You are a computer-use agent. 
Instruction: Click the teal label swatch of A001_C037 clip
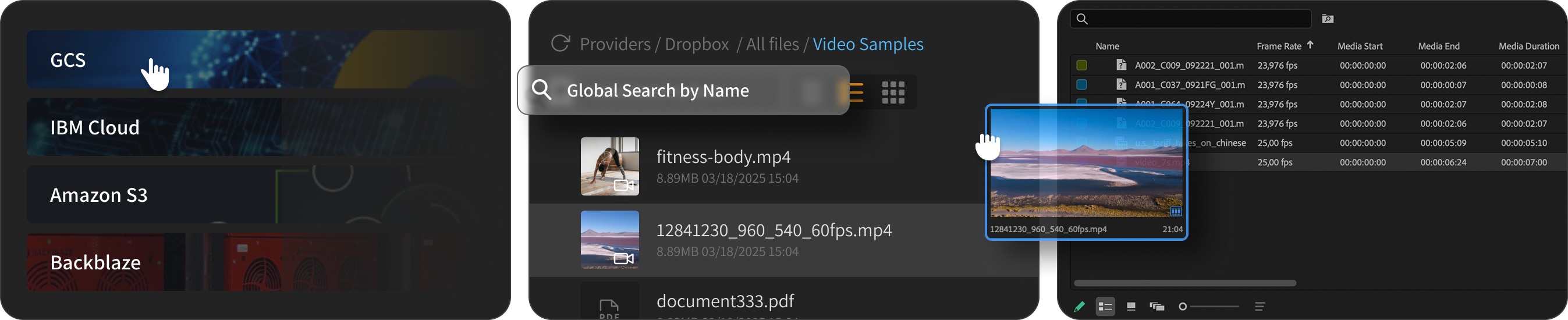(x=1081, y=84)
